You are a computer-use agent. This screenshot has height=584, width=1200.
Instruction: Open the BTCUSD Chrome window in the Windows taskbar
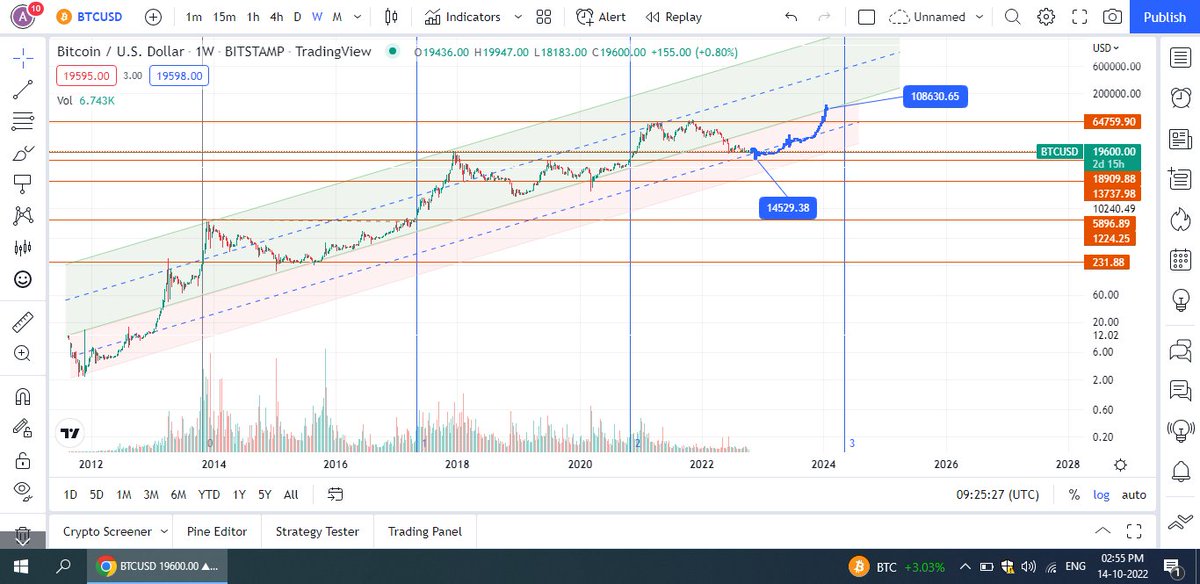pos(157,567)
